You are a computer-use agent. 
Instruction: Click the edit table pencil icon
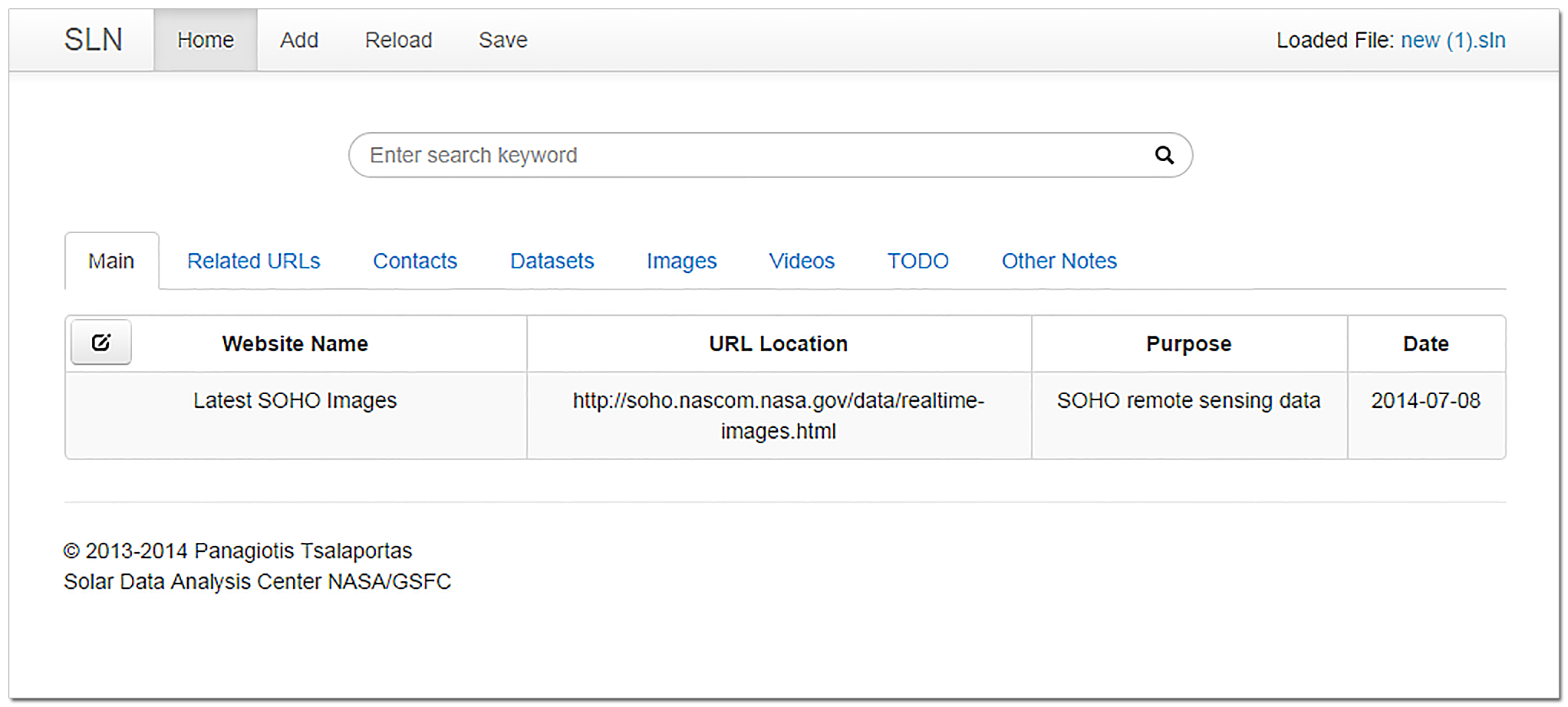[x=101, y=343]
